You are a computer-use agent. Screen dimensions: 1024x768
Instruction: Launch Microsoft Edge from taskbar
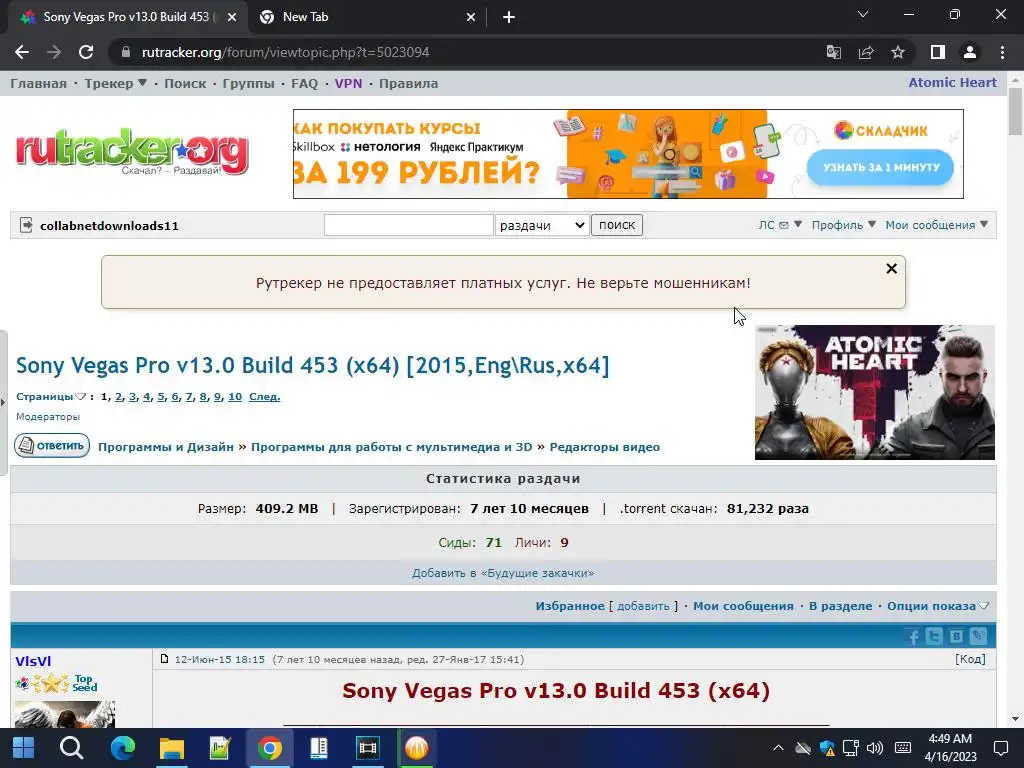[x=122, y=748]
